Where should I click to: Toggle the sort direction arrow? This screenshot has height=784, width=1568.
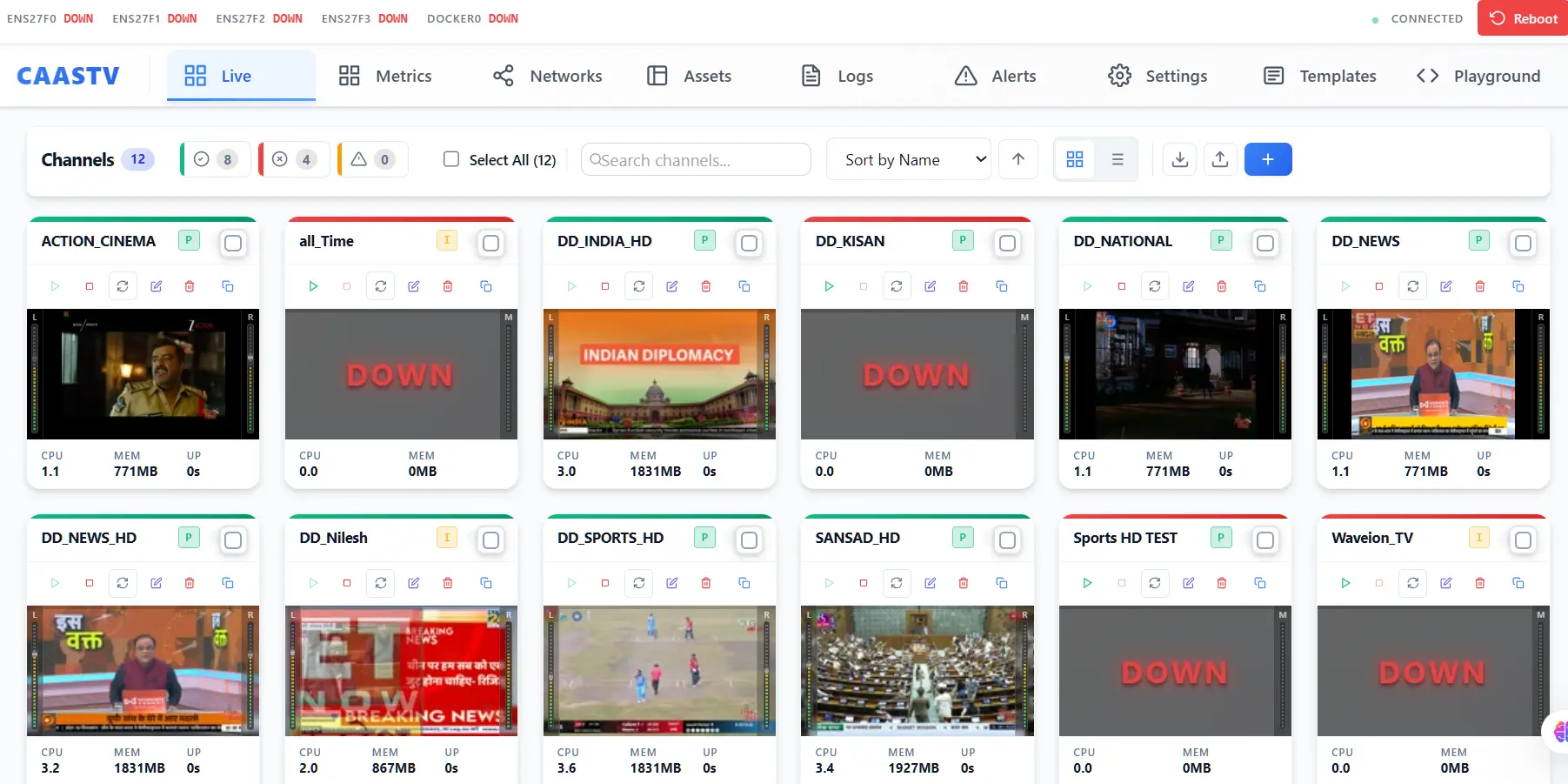[1018, 159]
